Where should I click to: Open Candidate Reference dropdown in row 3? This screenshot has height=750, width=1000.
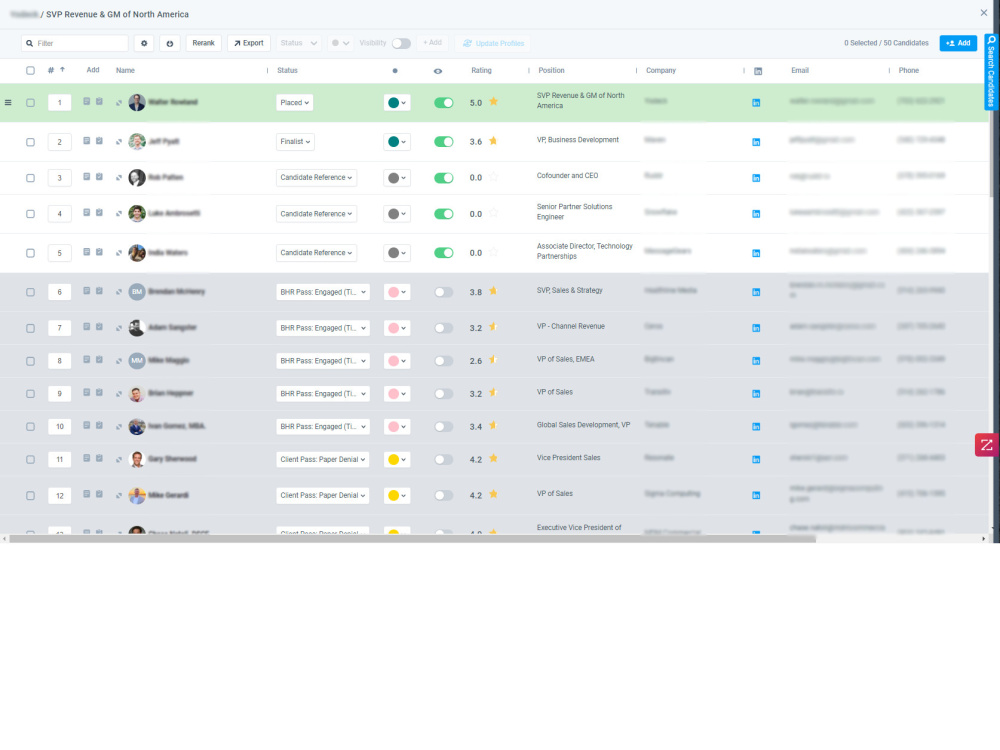click(316, 177)
